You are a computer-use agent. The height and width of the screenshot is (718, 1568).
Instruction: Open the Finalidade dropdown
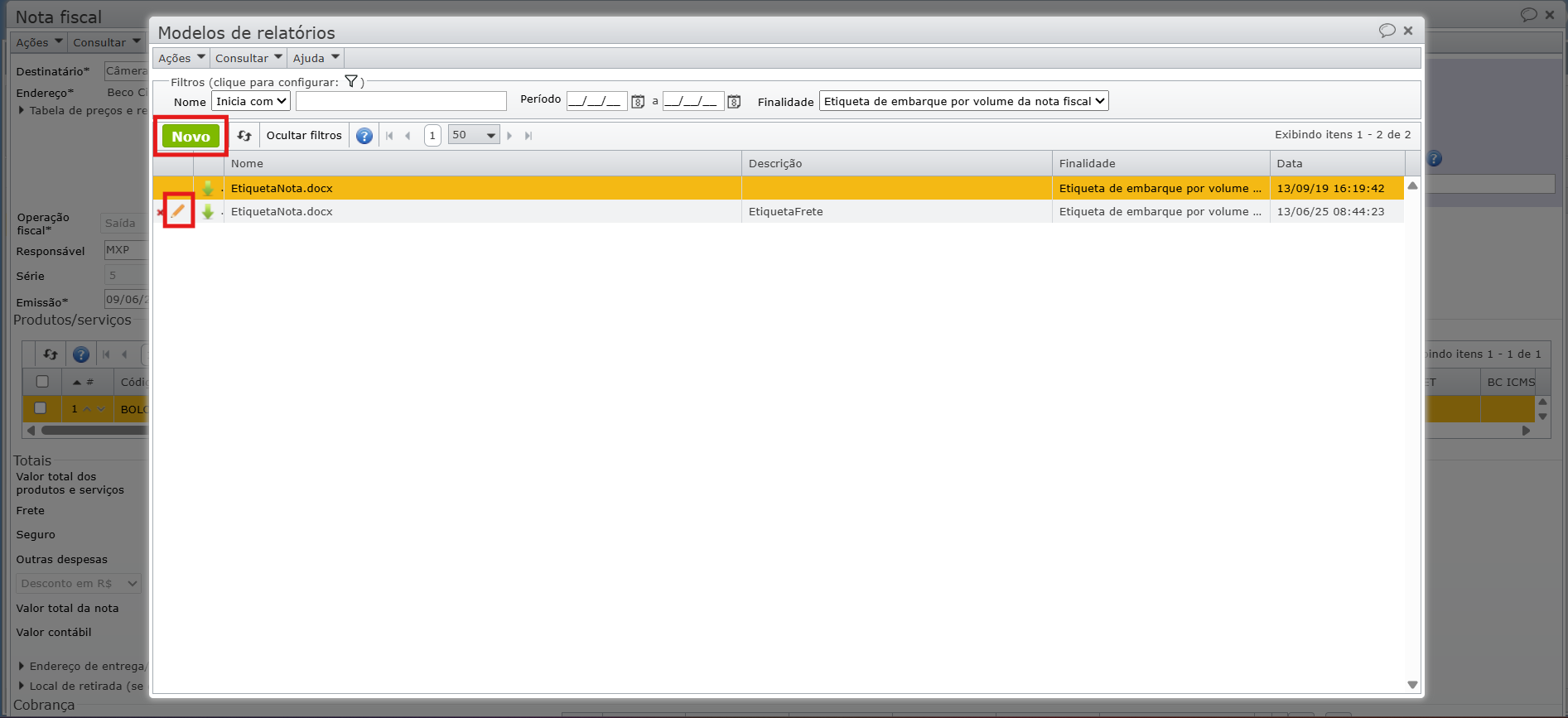pos(964,101)
